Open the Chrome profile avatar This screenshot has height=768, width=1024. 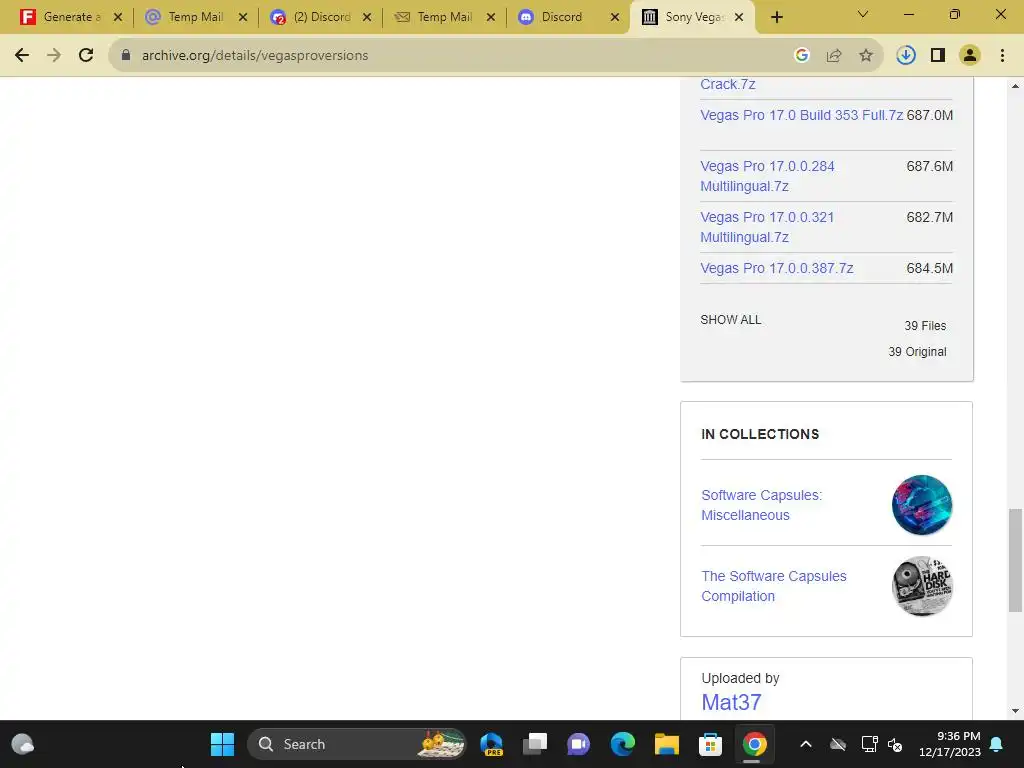[x=970, y=56]
